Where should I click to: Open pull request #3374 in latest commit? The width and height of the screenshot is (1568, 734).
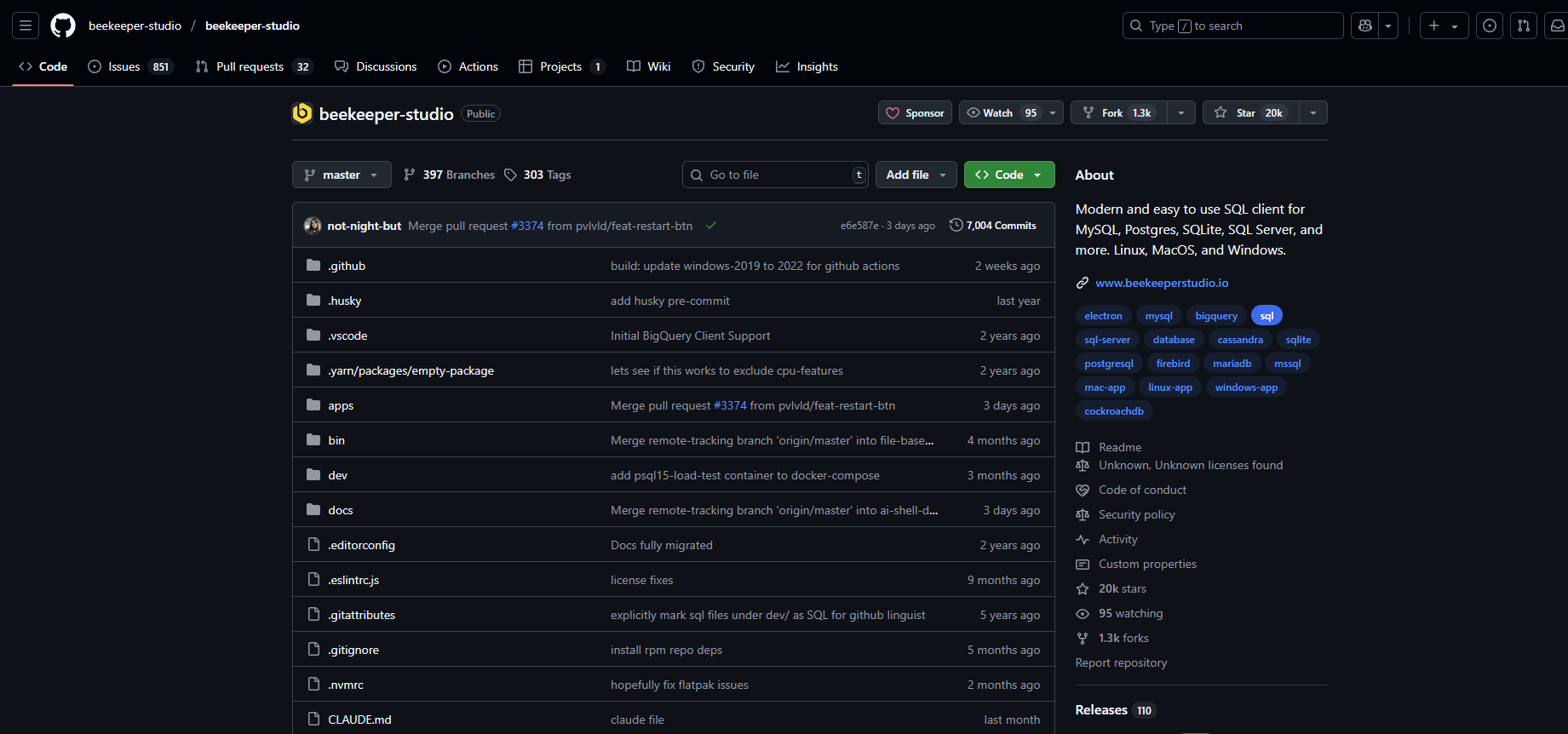pyautogui.click(x=527, y=226)
